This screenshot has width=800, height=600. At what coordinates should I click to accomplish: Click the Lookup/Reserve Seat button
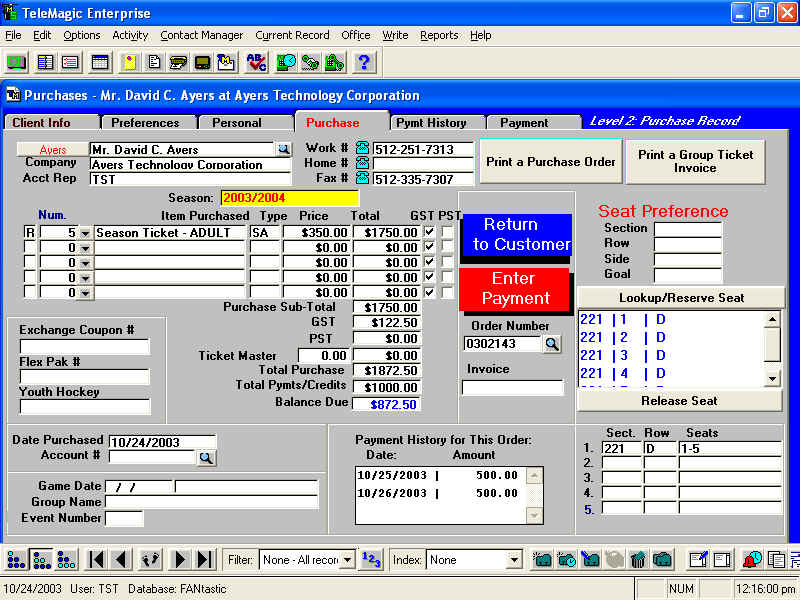tap(681, 298)
